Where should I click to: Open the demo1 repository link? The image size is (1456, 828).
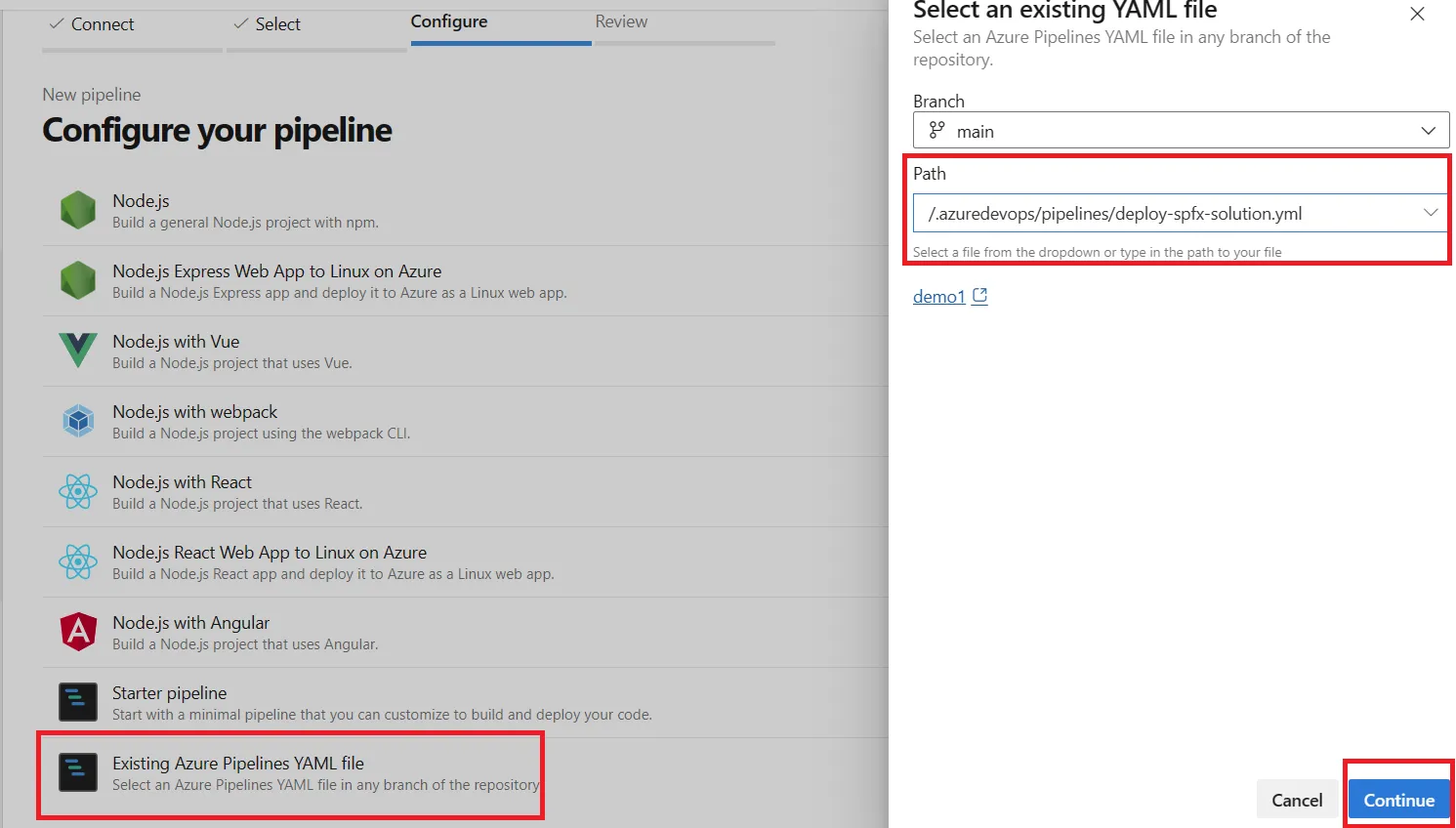point(938,296)
